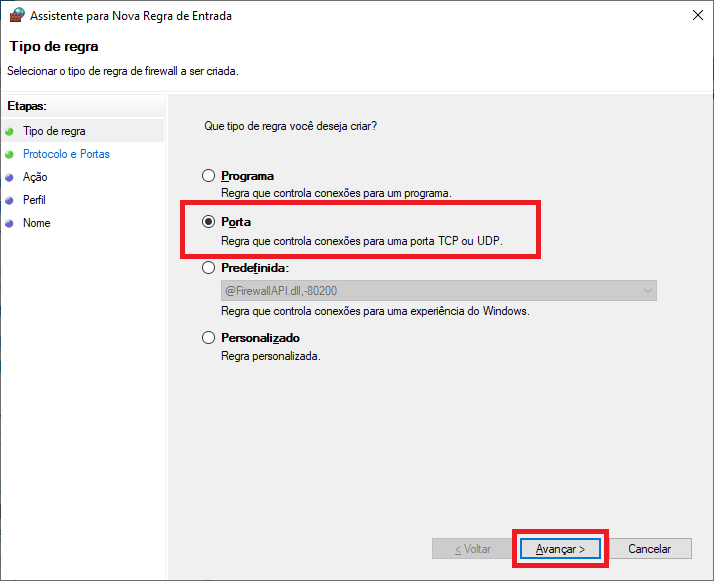Jump to the Ação step
Screen dimensions: 714x581
click(x=35, y=177)
